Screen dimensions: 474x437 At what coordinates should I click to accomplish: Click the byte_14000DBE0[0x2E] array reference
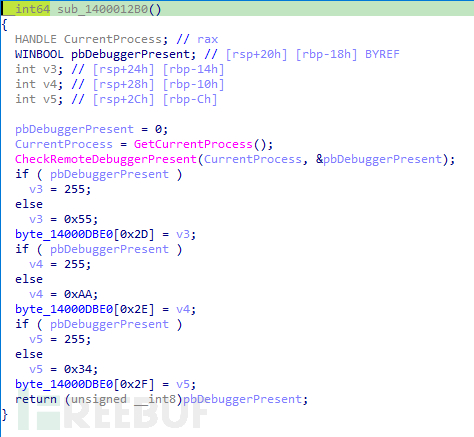[85, 309]
